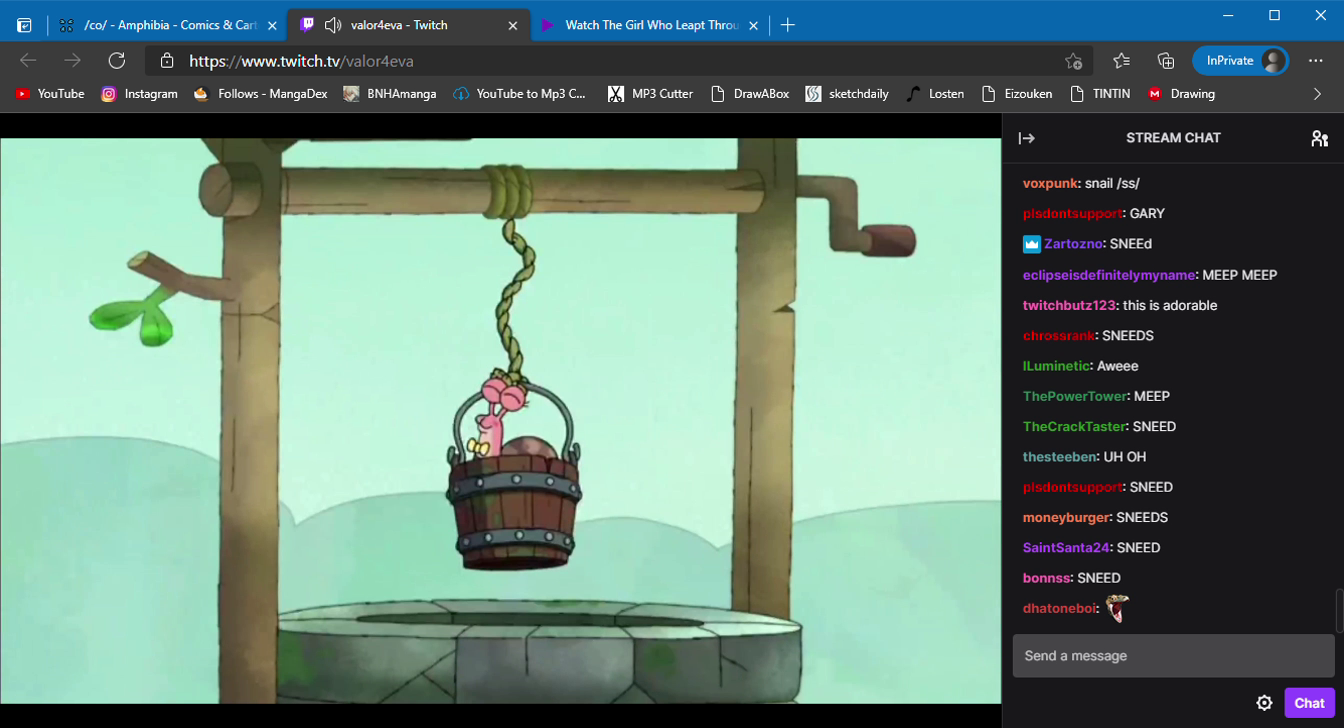
Task: Go forward to next page
Action: pyautogui.click(x=72, y=61)
